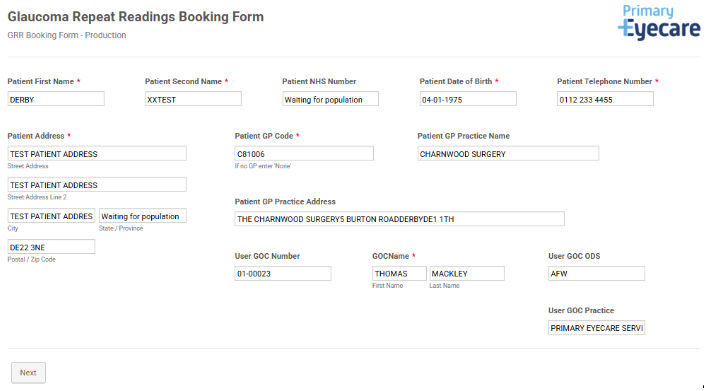The image size is (719, 391).
Task: Select the Patient Second Name field
Action: (x=193, y=99)
